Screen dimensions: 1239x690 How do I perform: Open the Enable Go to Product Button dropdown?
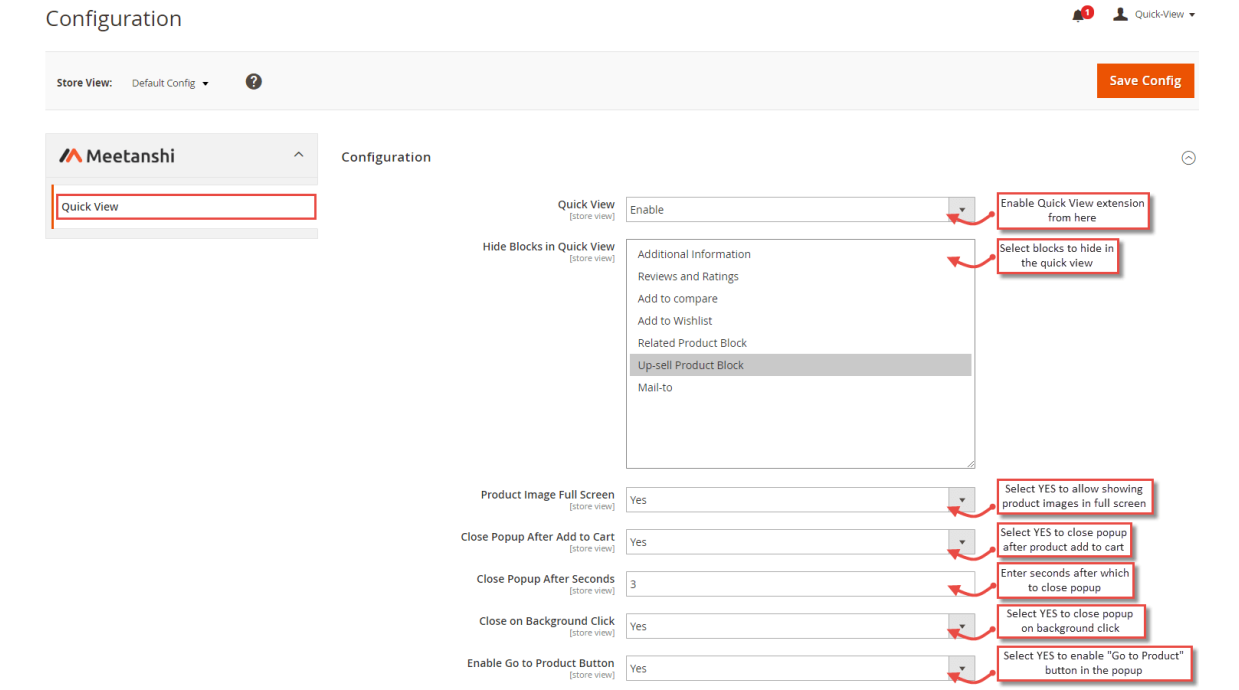point(961,667)
